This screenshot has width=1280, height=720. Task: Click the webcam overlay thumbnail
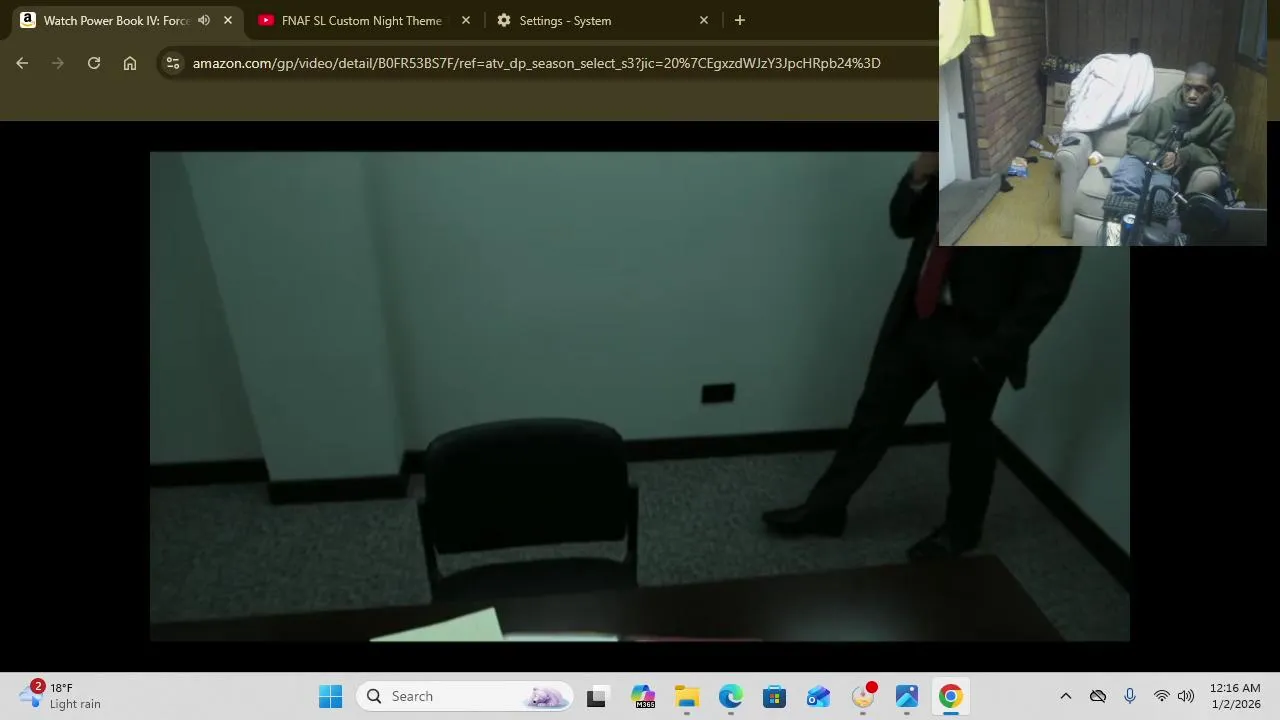click(x=1103, y=122)
